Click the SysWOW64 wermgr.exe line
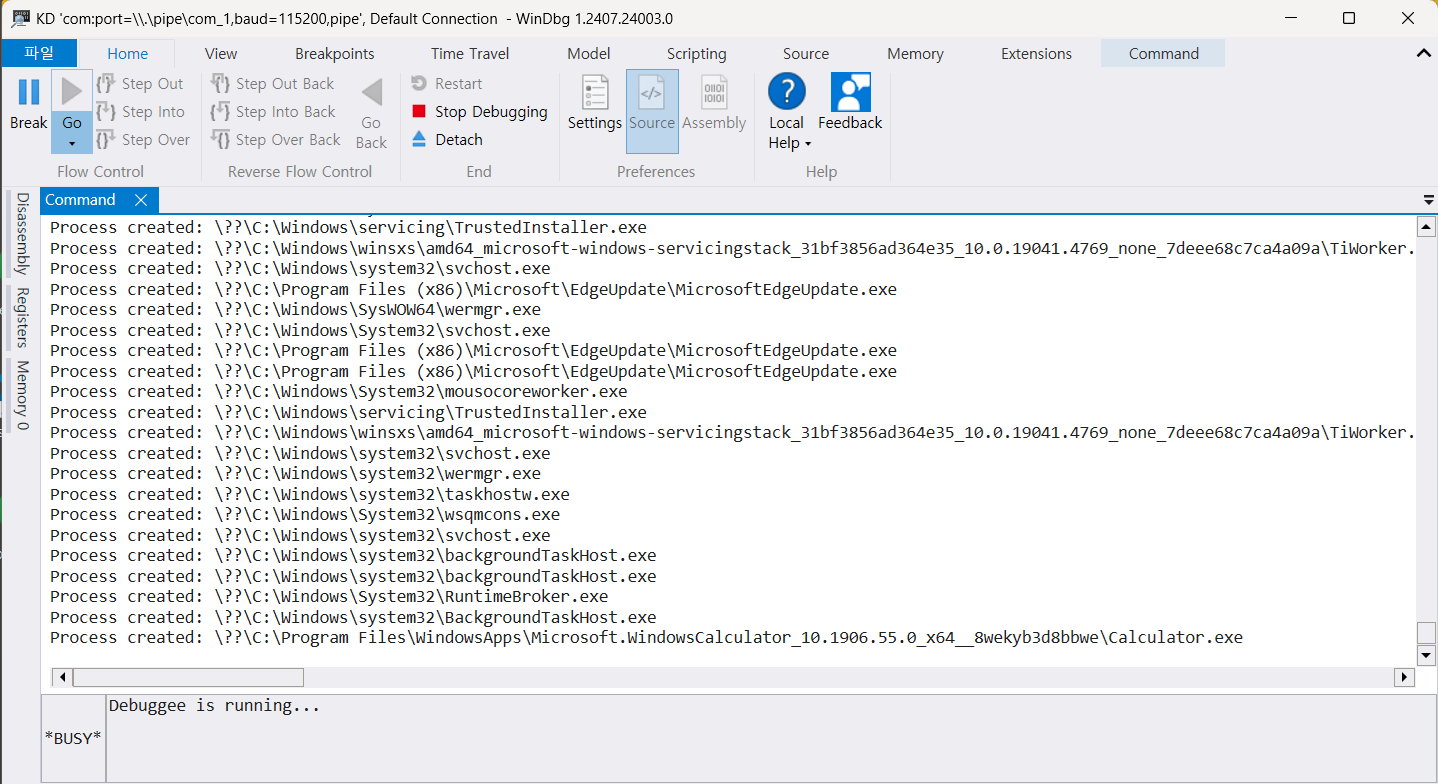 [295, 310]
